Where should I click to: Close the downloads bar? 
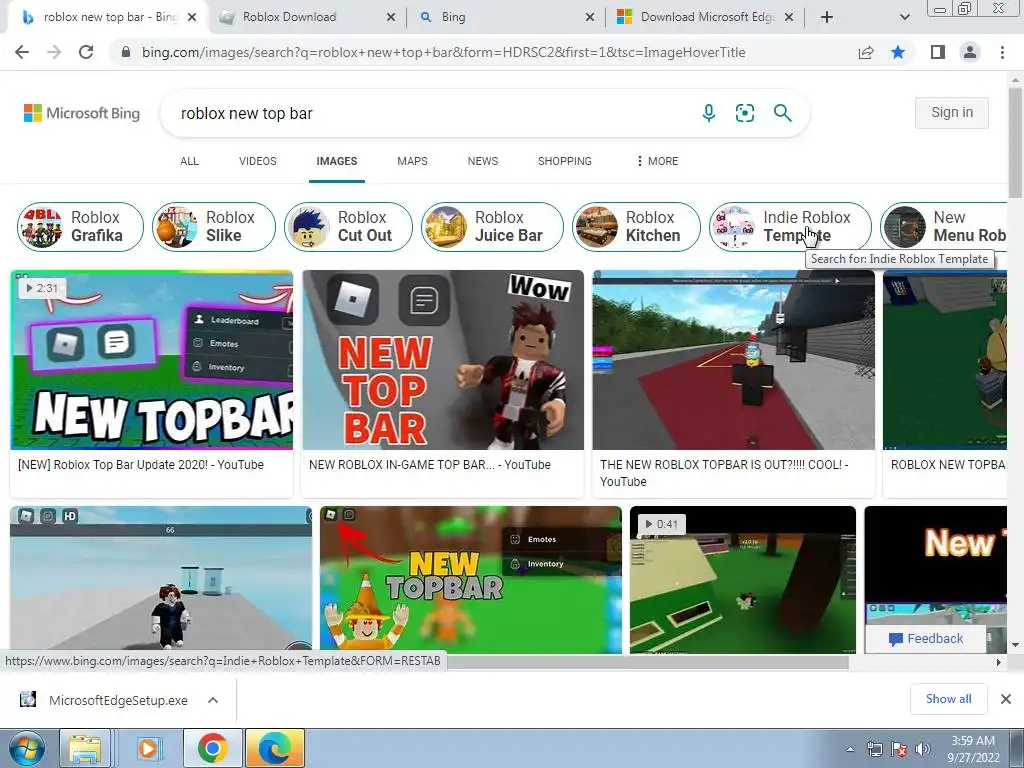(x=1006, y=699)
